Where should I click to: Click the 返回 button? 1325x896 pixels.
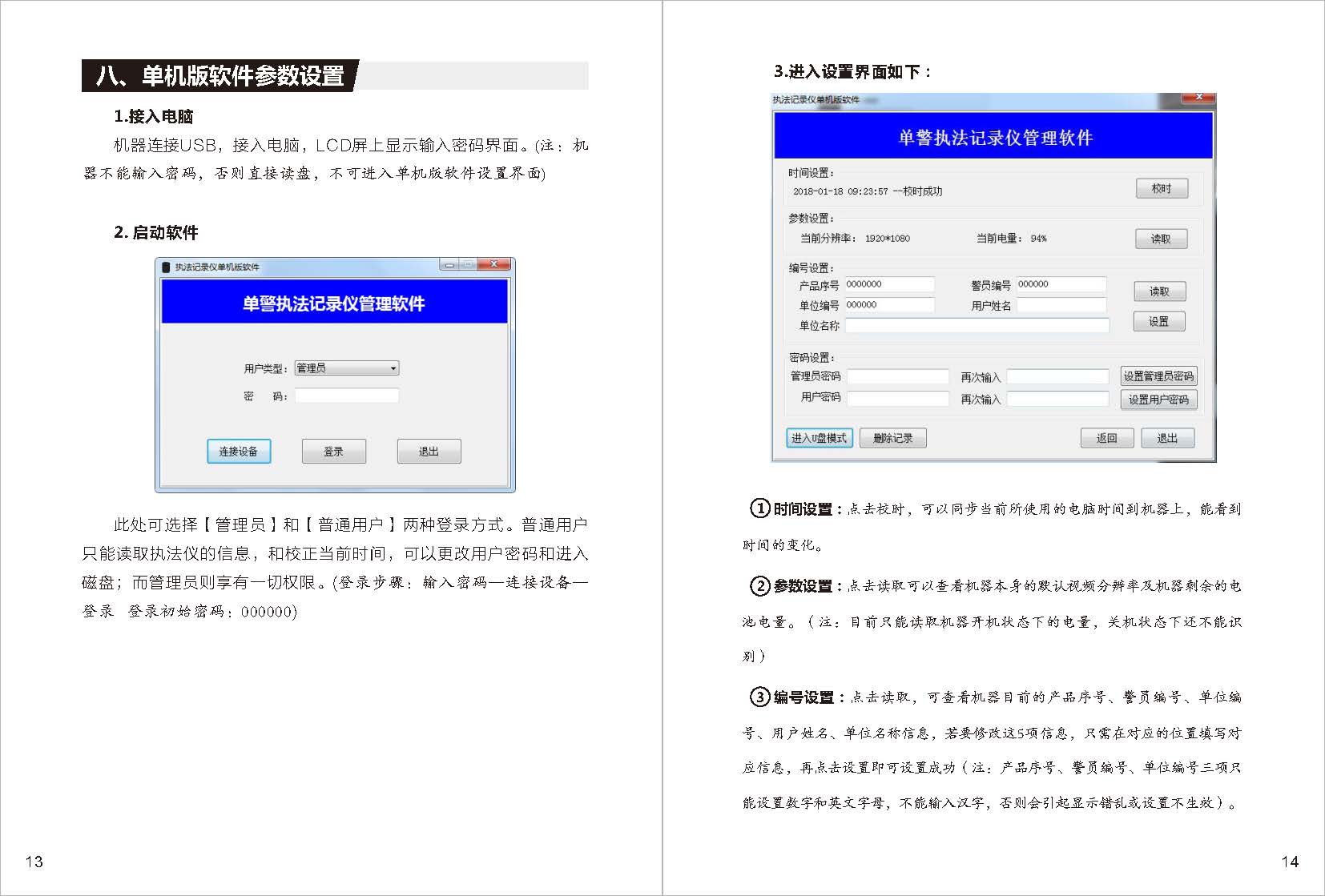tap(1107, 438)
